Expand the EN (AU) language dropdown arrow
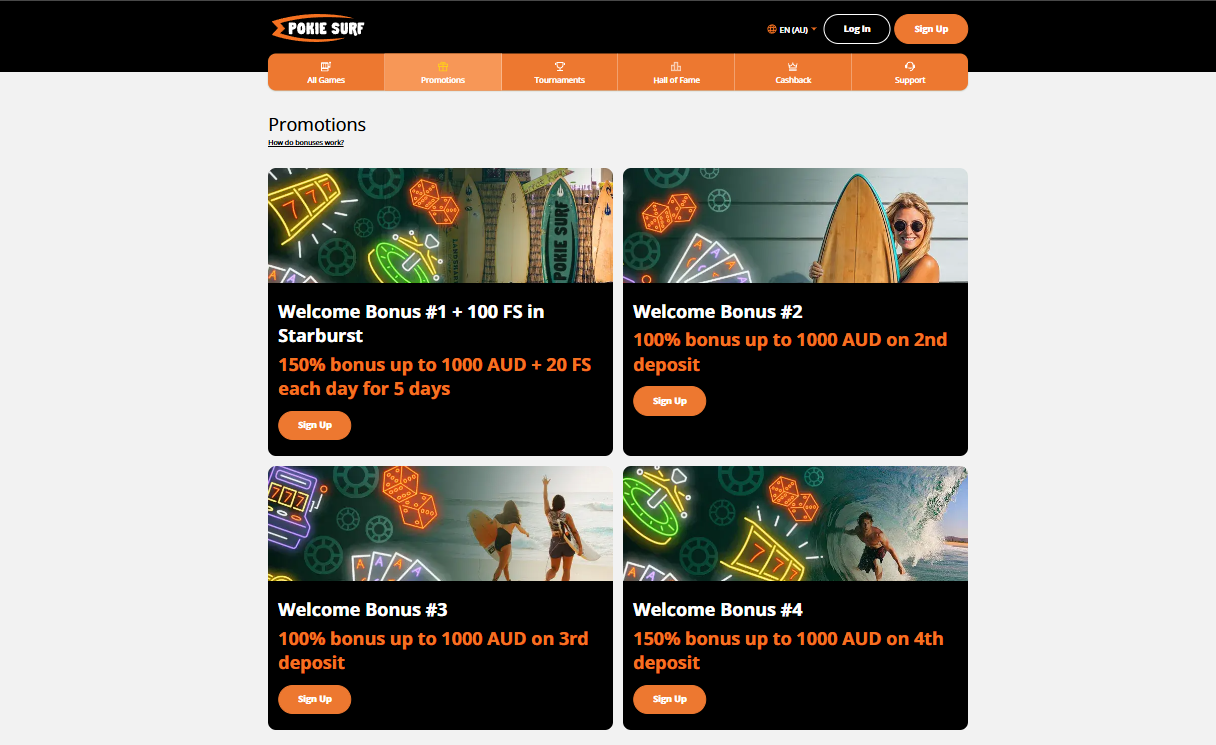This screenshot has width=1216, height=745. tap(814, 29)
